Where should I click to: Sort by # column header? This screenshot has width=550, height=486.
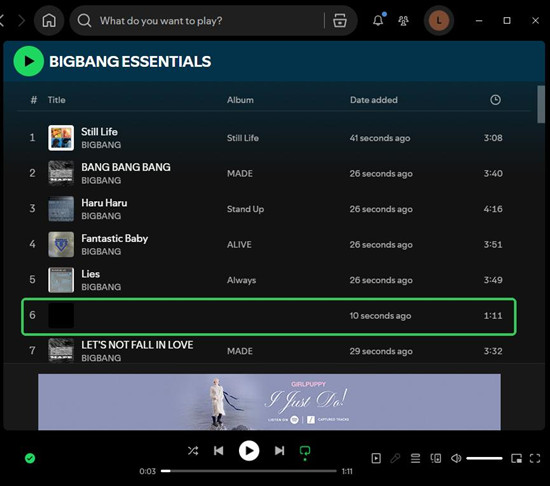click(33, 100)
